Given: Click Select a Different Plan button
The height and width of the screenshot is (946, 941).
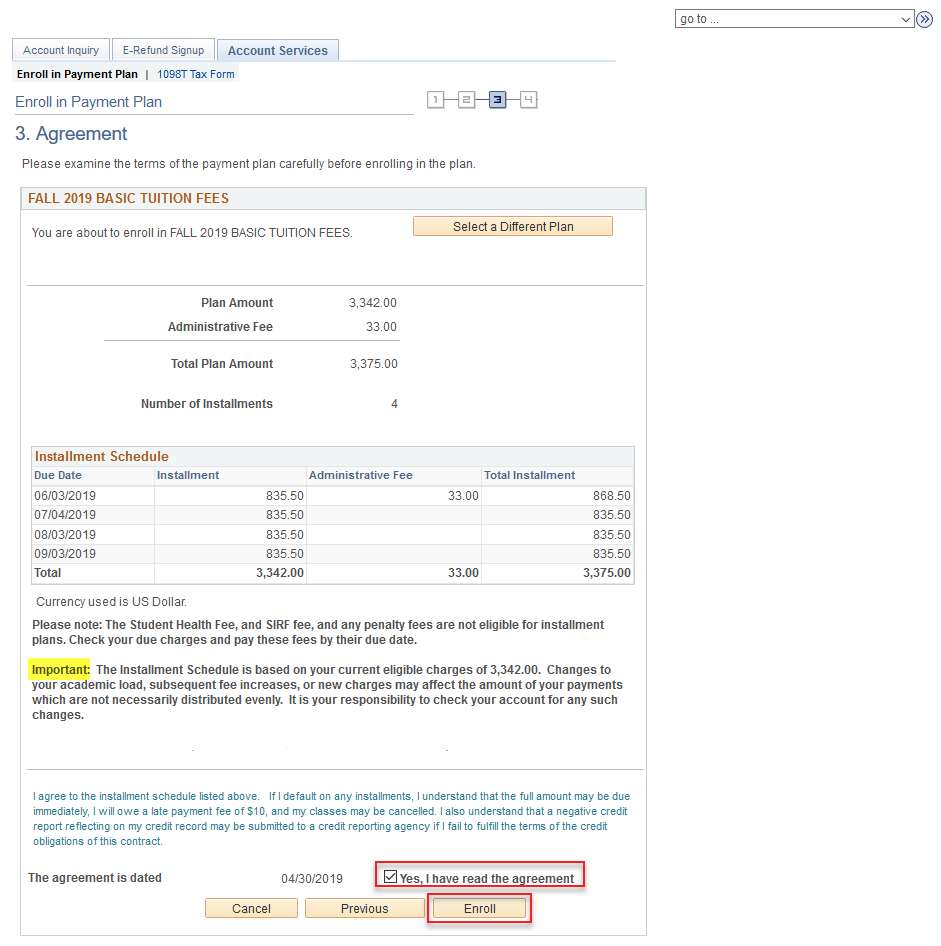Looking at the screenshot, I should 513,226.
